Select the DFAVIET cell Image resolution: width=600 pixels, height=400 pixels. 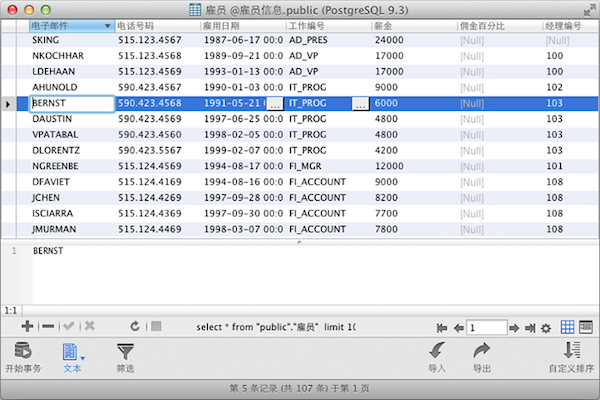72,182
